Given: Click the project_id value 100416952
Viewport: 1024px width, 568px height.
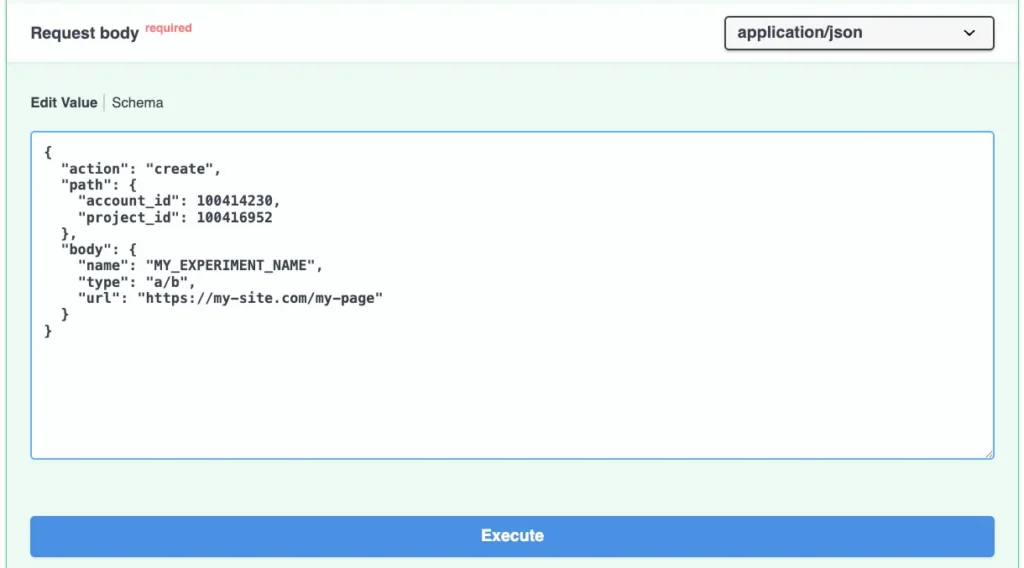Looking at the screenshot, I should [x=234, y=217].
